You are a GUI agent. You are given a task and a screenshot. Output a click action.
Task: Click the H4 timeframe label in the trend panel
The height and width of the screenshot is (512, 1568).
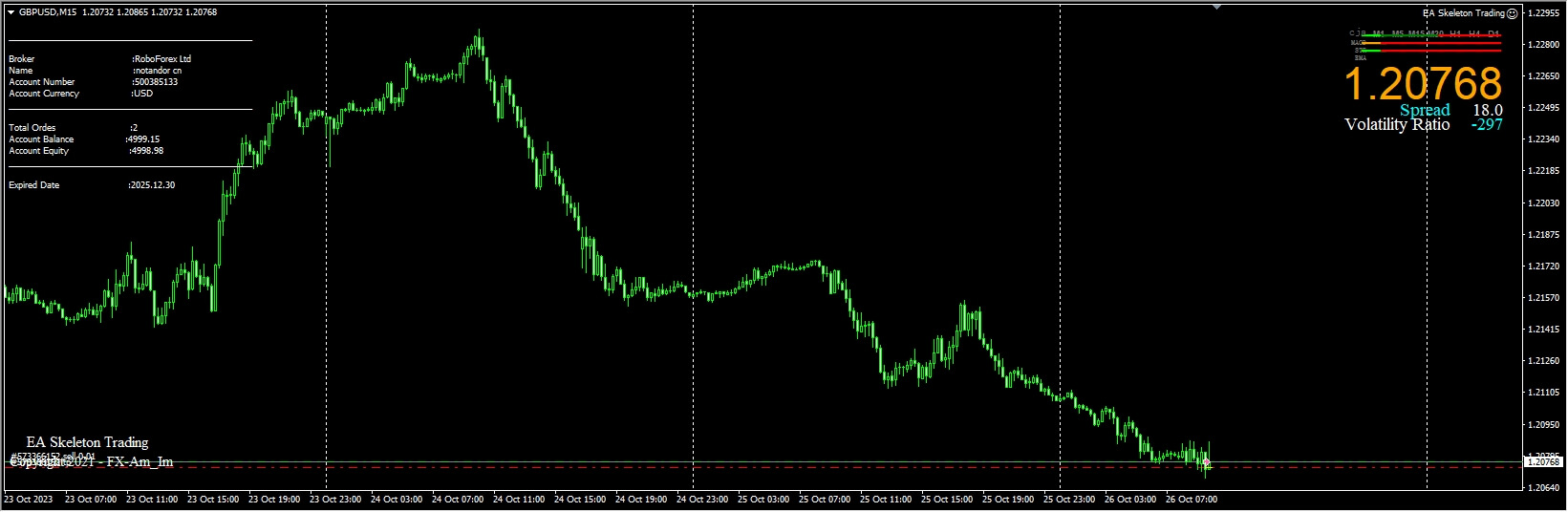pyautogui.click(x=1474, y=33)
